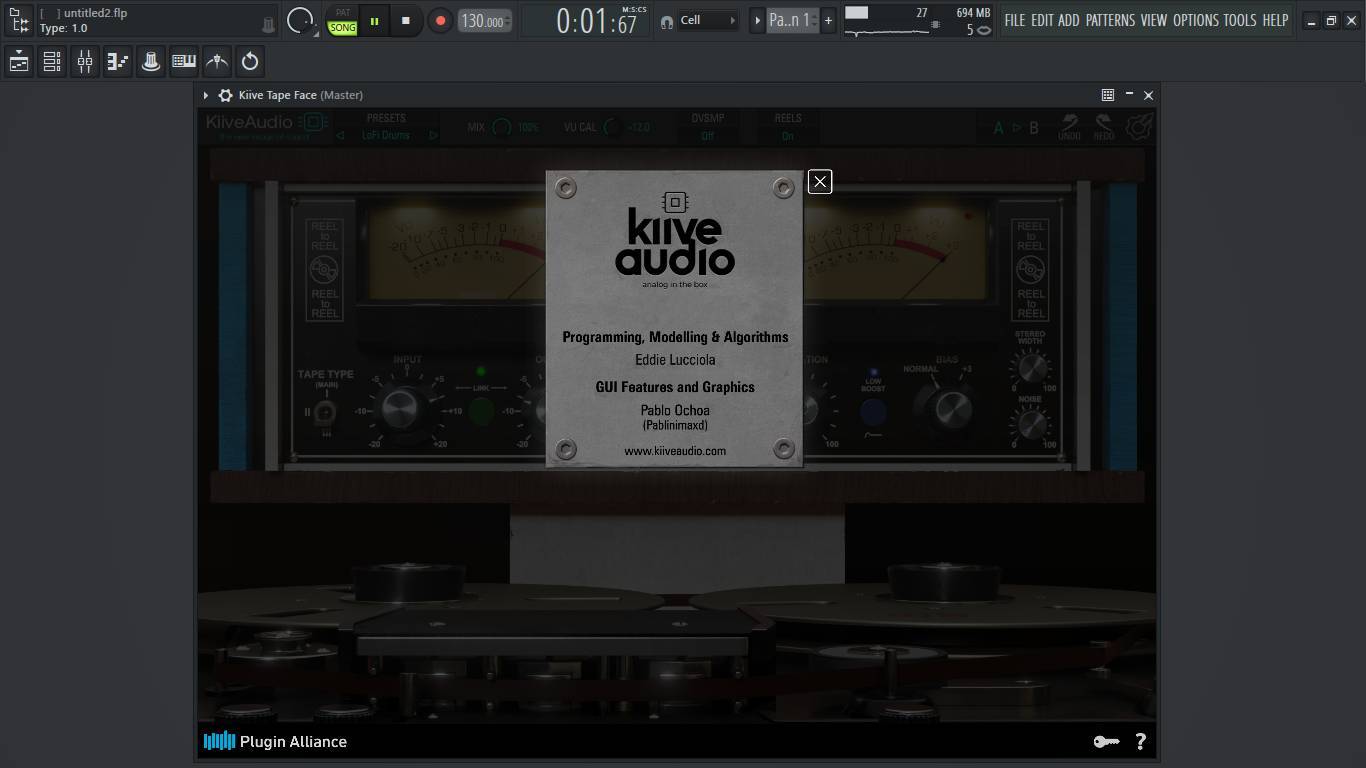Screen dimensions: 1366x768
Task: Open the EDIT menu
Action: (1042, 20)
